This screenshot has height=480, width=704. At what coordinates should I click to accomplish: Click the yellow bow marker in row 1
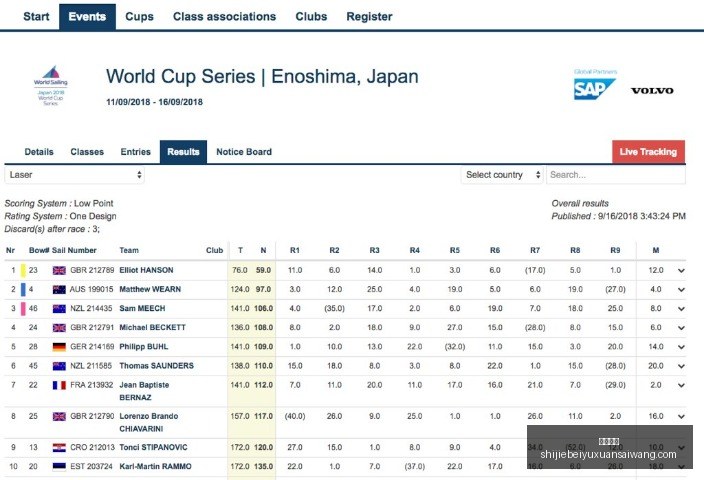[23, 270]
